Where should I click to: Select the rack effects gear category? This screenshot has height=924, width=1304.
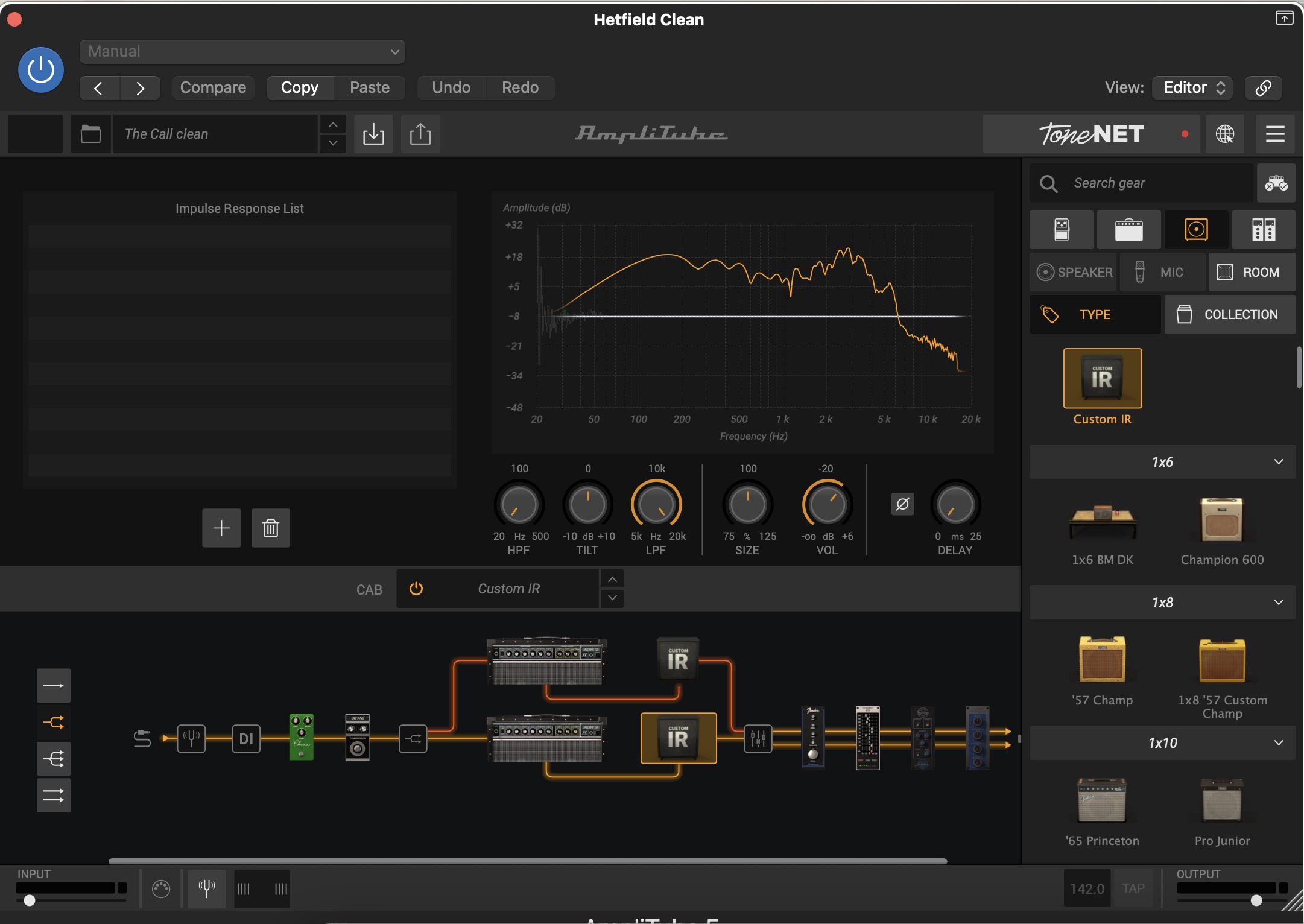[1264, 230]
